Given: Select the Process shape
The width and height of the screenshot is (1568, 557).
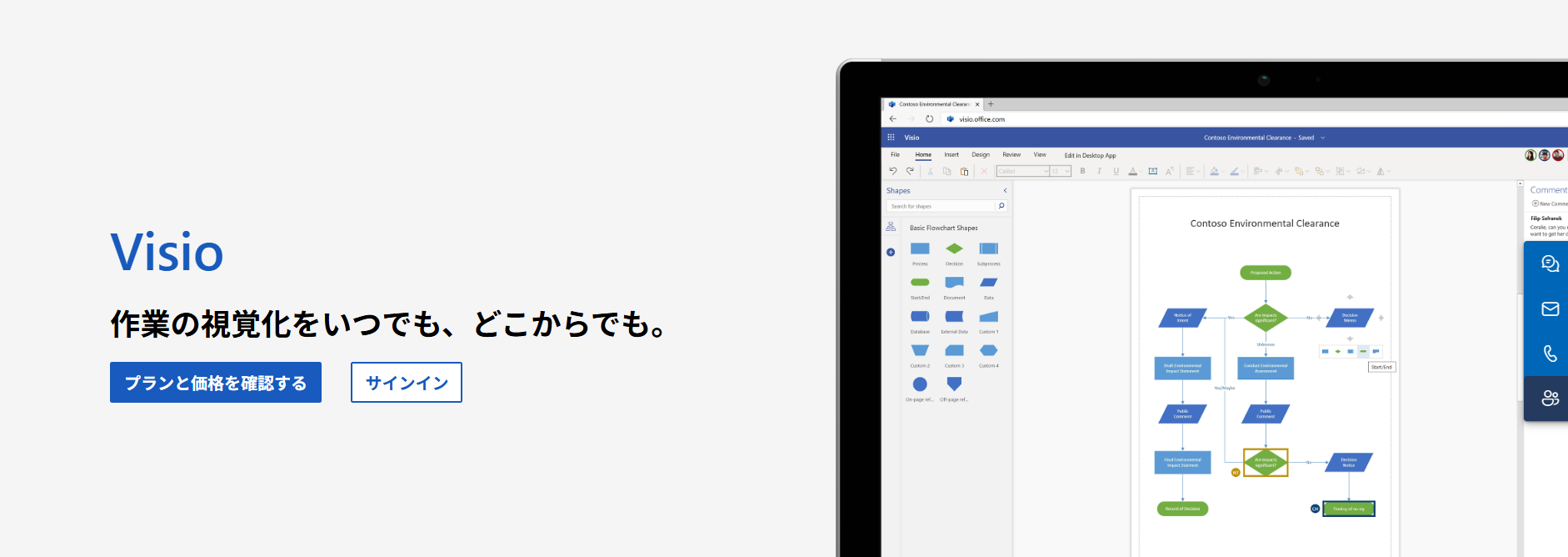Looking at the screenshot, I should [920, 248].
